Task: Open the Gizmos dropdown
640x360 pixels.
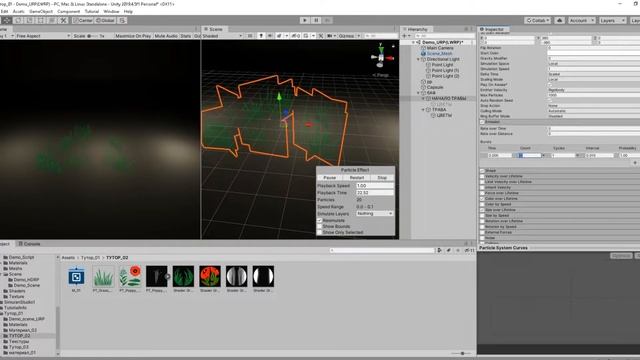Action: [349, 36]
